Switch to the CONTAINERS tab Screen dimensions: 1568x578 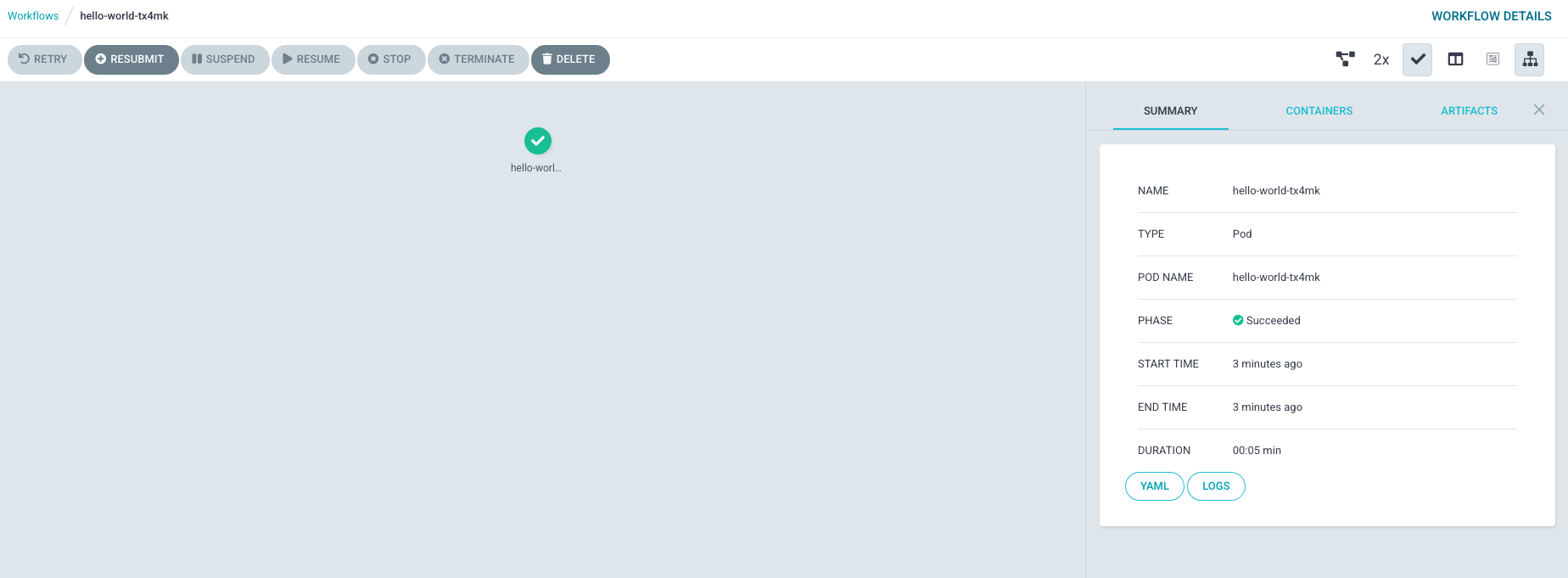coord(1319,111)
